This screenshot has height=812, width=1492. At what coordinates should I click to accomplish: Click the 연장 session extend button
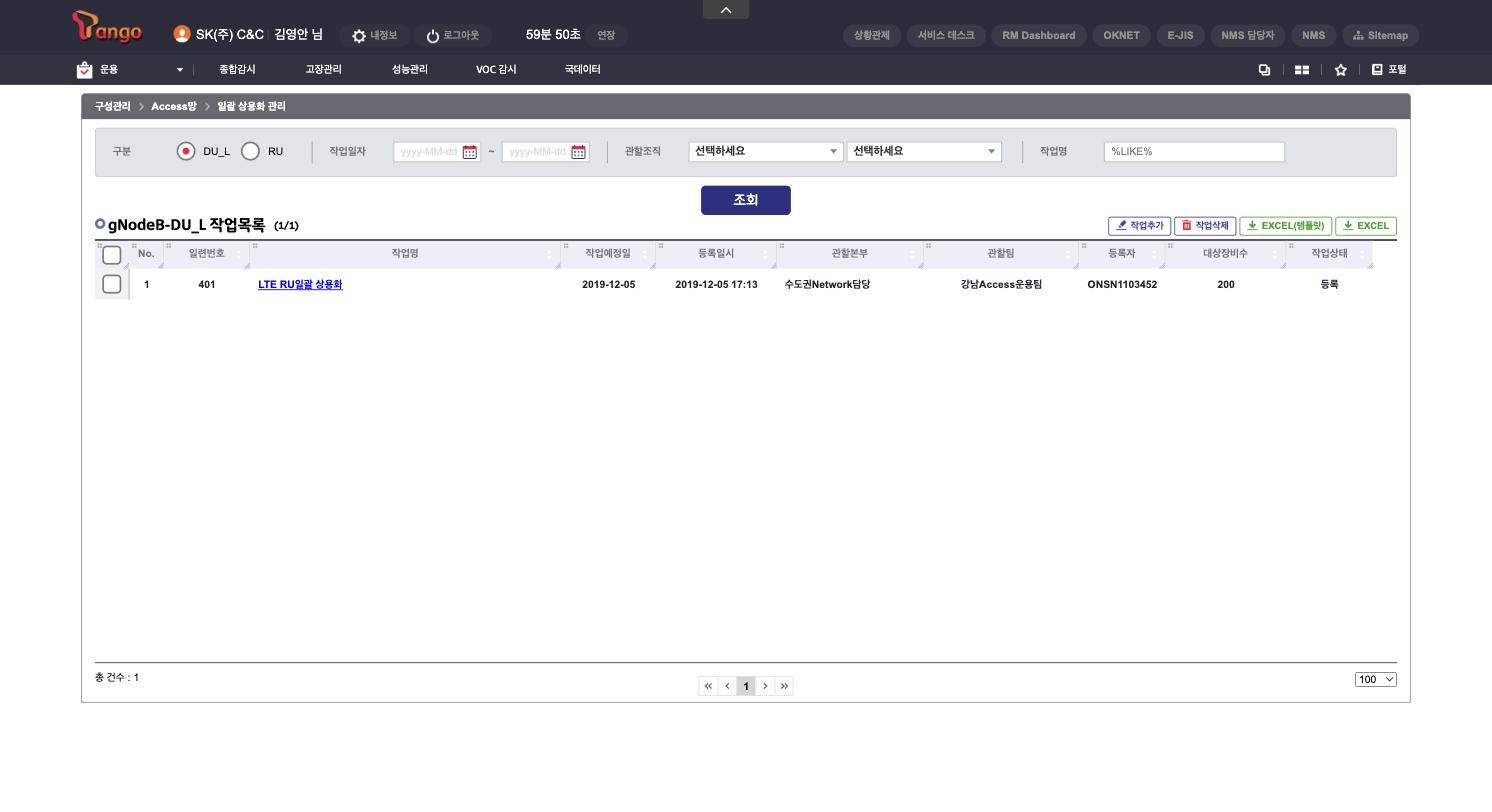(x=606, y=35)
